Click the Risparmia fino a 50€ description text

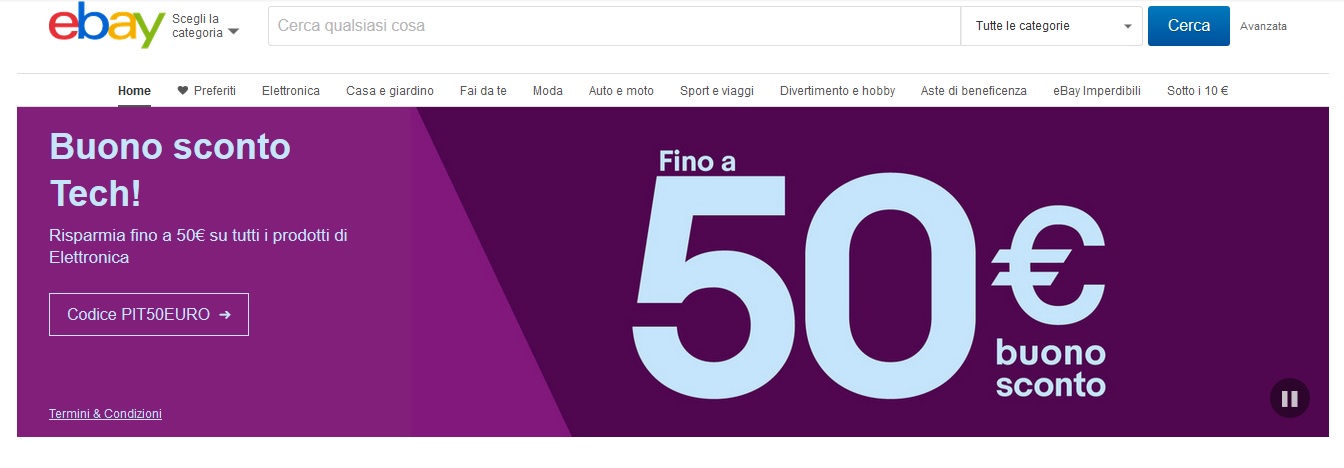pos(198,246)
